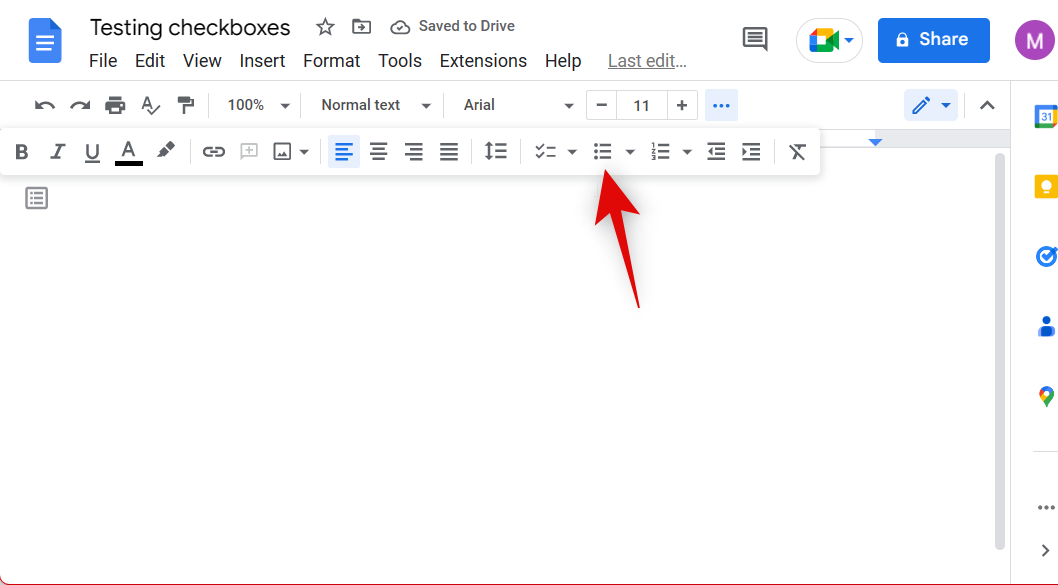
Task: Open the Extensions menu
Action: click(x=483, y=60)
